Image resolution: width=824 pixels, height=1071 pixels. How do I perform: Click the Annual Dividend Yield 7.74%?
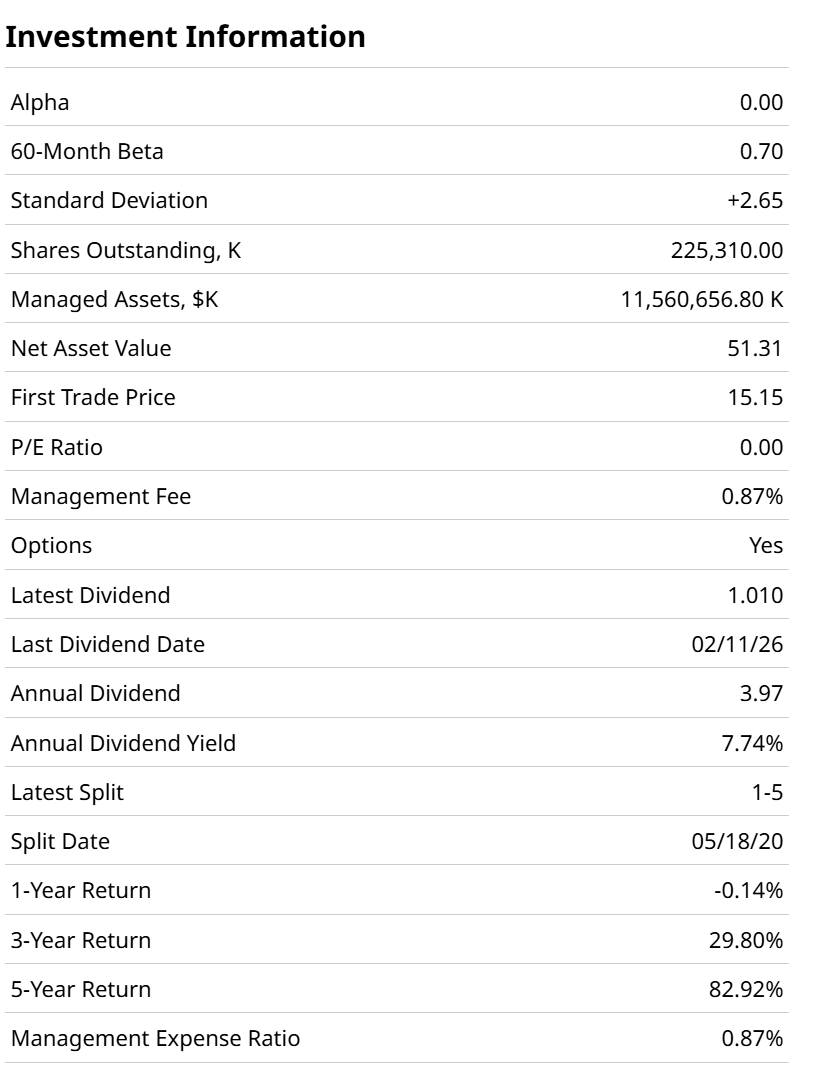tap(752, 743)
